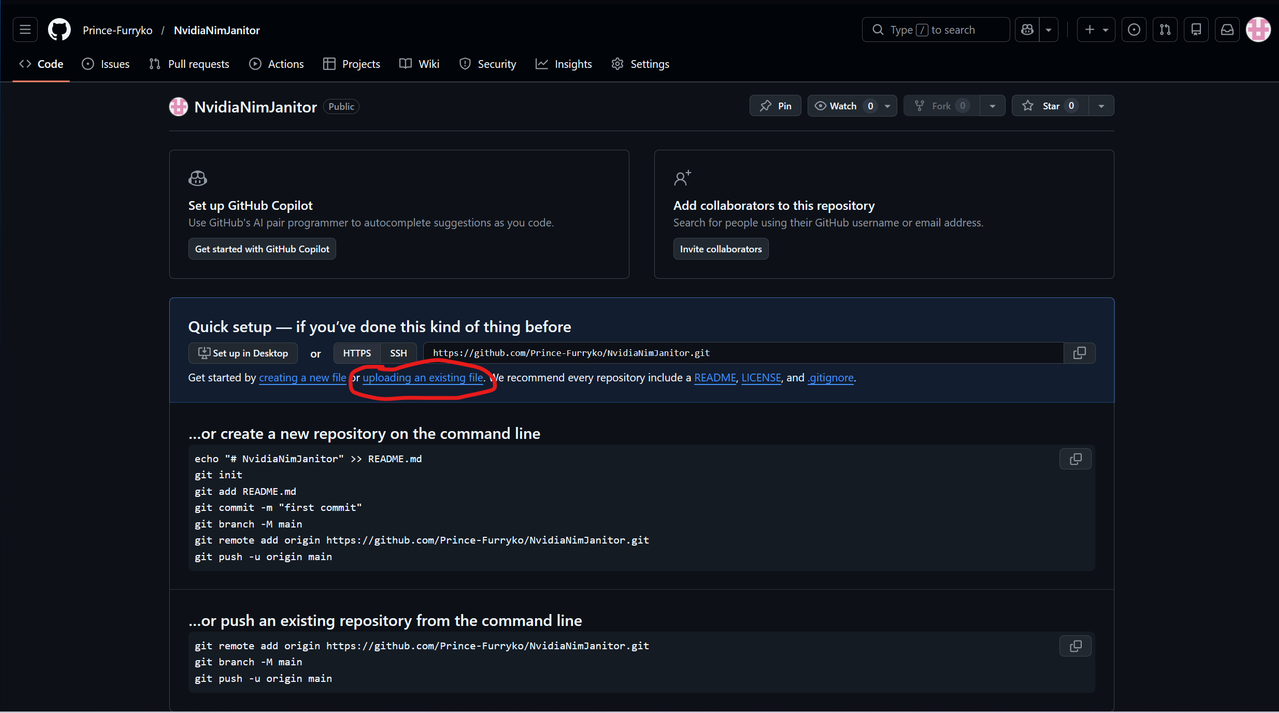Click the README link
Screen dimensions: 1279x713
click(x=715, y=378)
